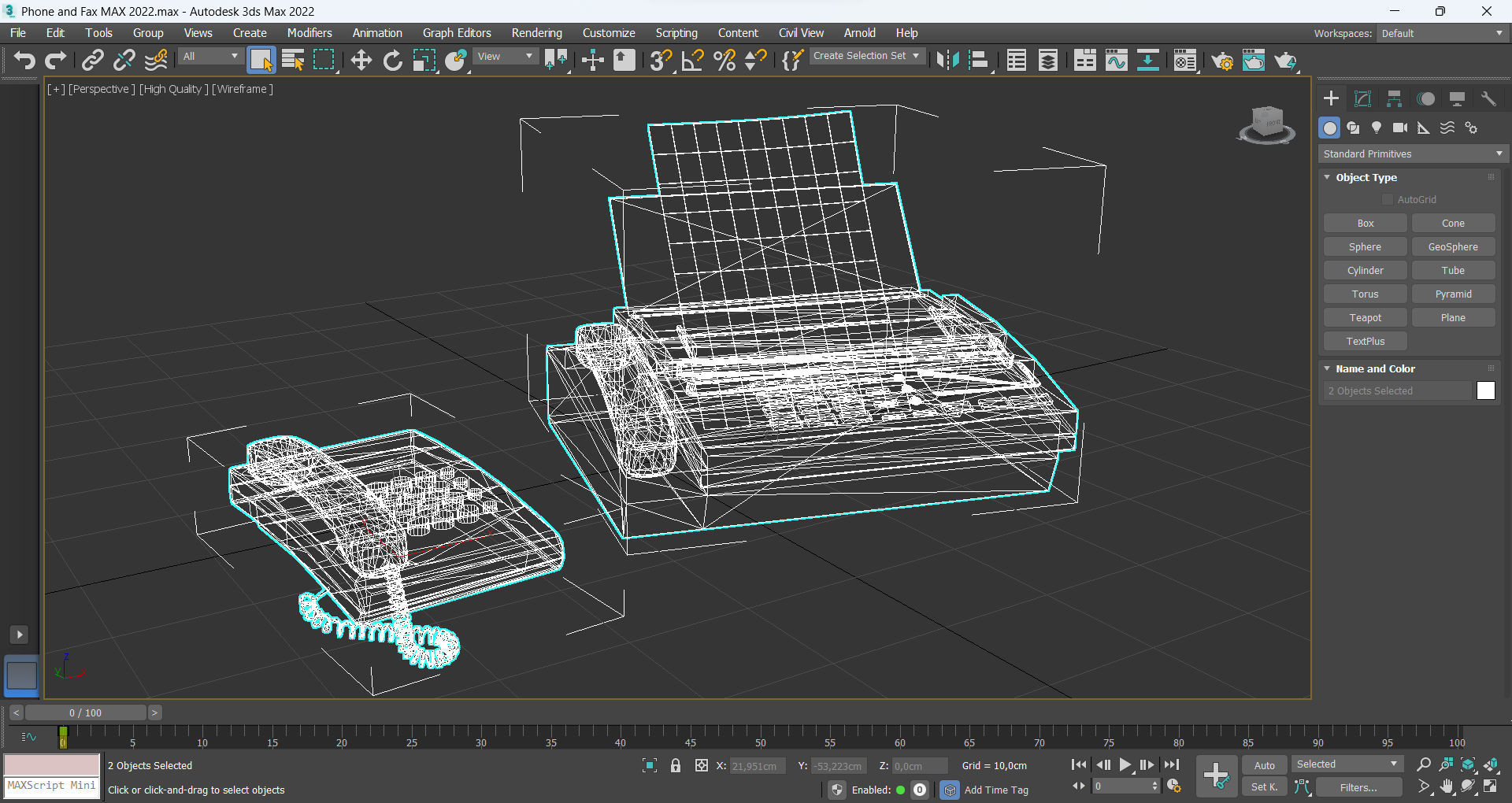The width and height of the screenshot is (1512, 803).
Task: Activate the Select and Scale tool
Action: (x=424, y=61)
